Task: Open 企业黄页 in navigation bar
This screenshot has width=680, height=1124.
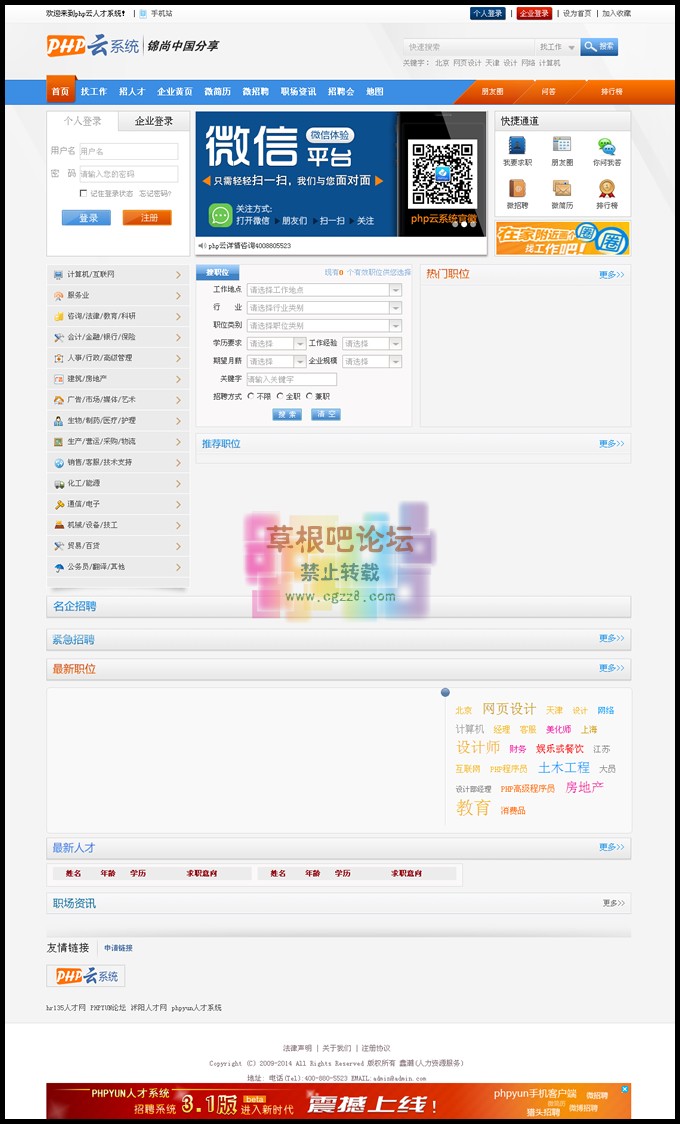Action: pos(175,91)
